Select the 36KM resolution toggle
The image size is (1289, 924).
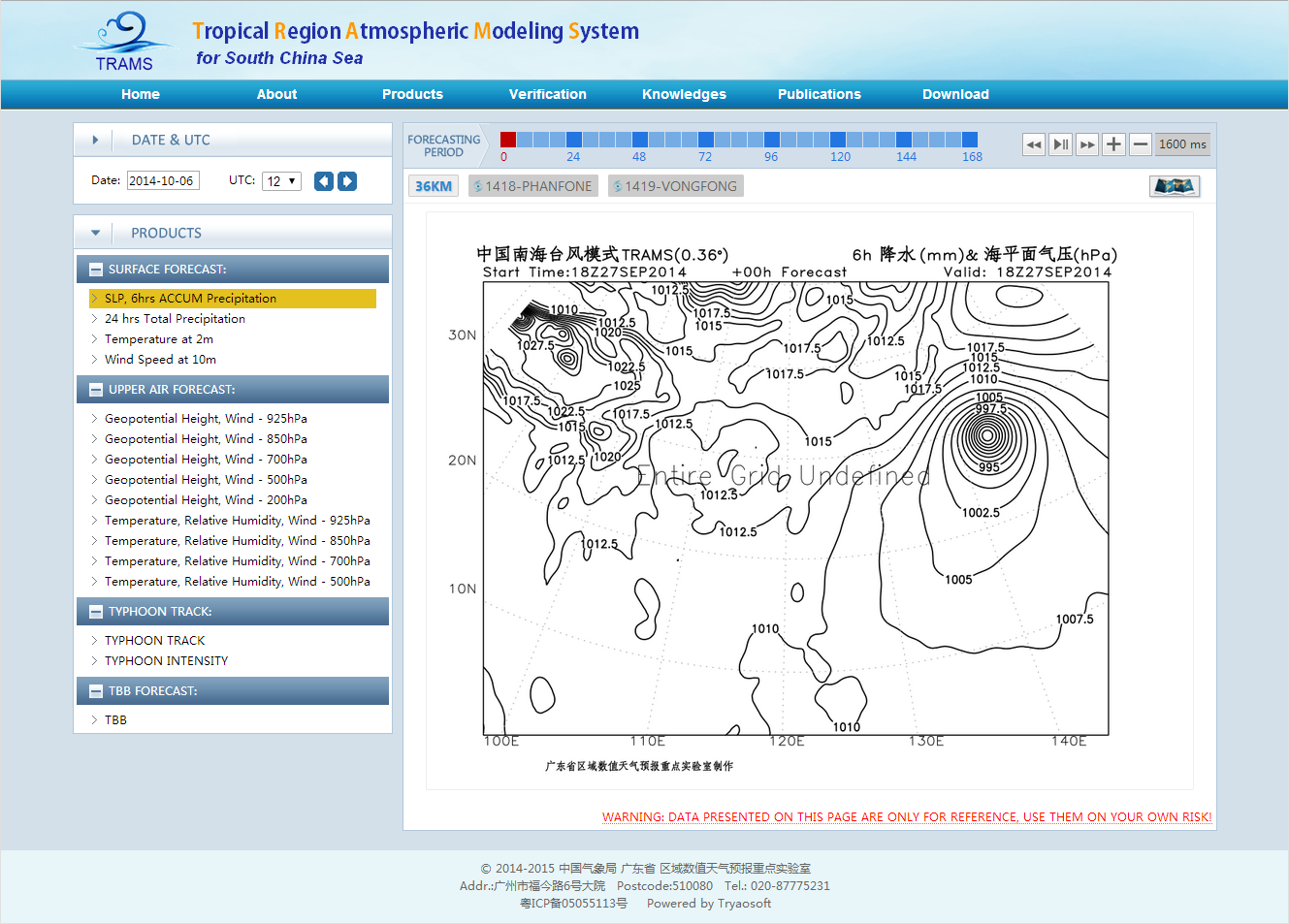(434, 186)
